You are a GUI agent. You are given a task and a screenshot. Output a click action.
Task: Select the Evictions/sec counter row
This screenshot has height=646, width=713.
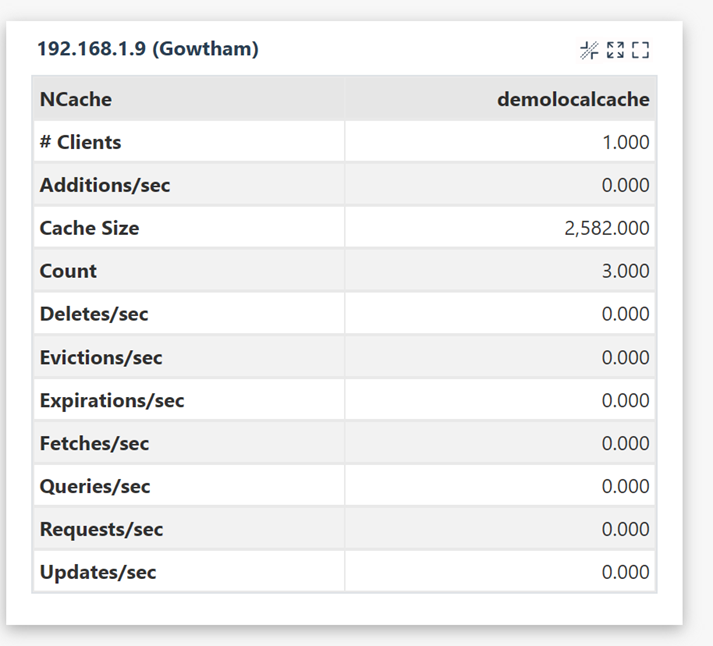(x=344, y=357)
